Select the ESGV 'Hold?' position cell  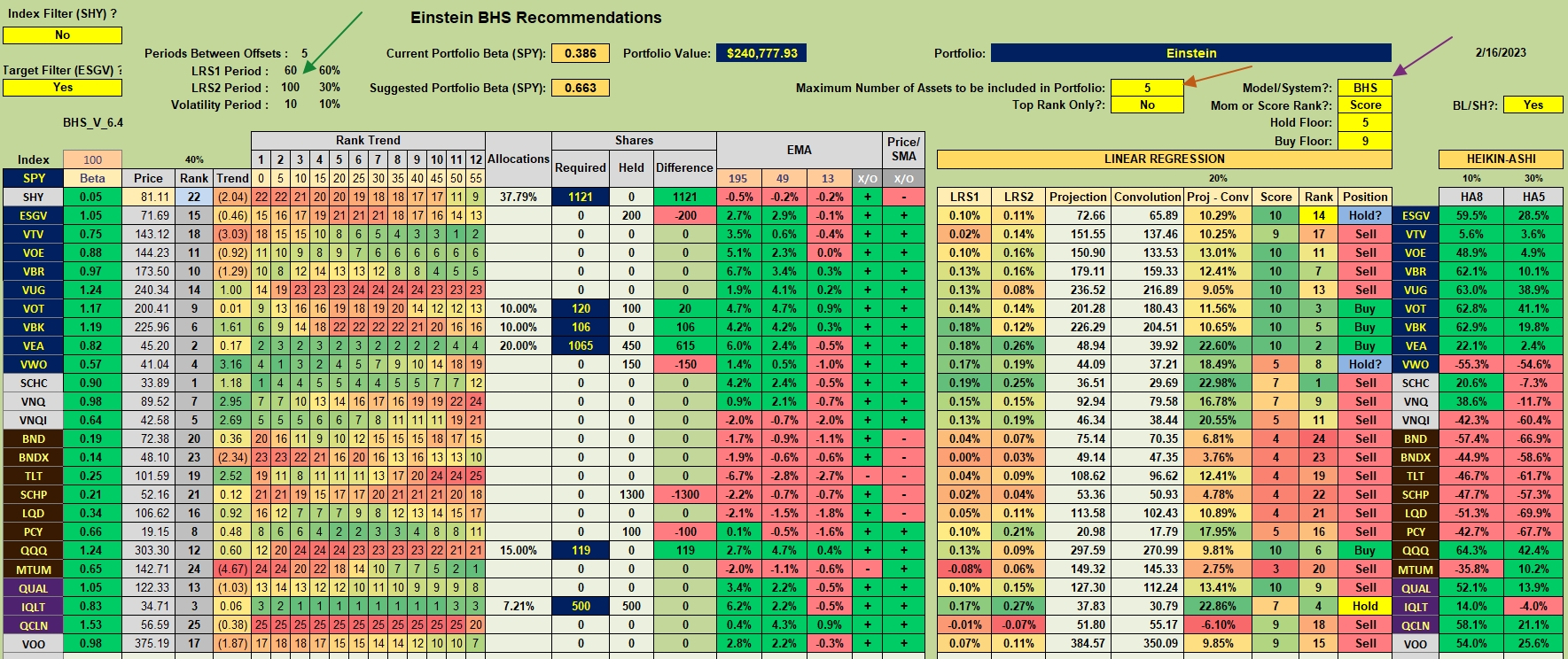1365,215
